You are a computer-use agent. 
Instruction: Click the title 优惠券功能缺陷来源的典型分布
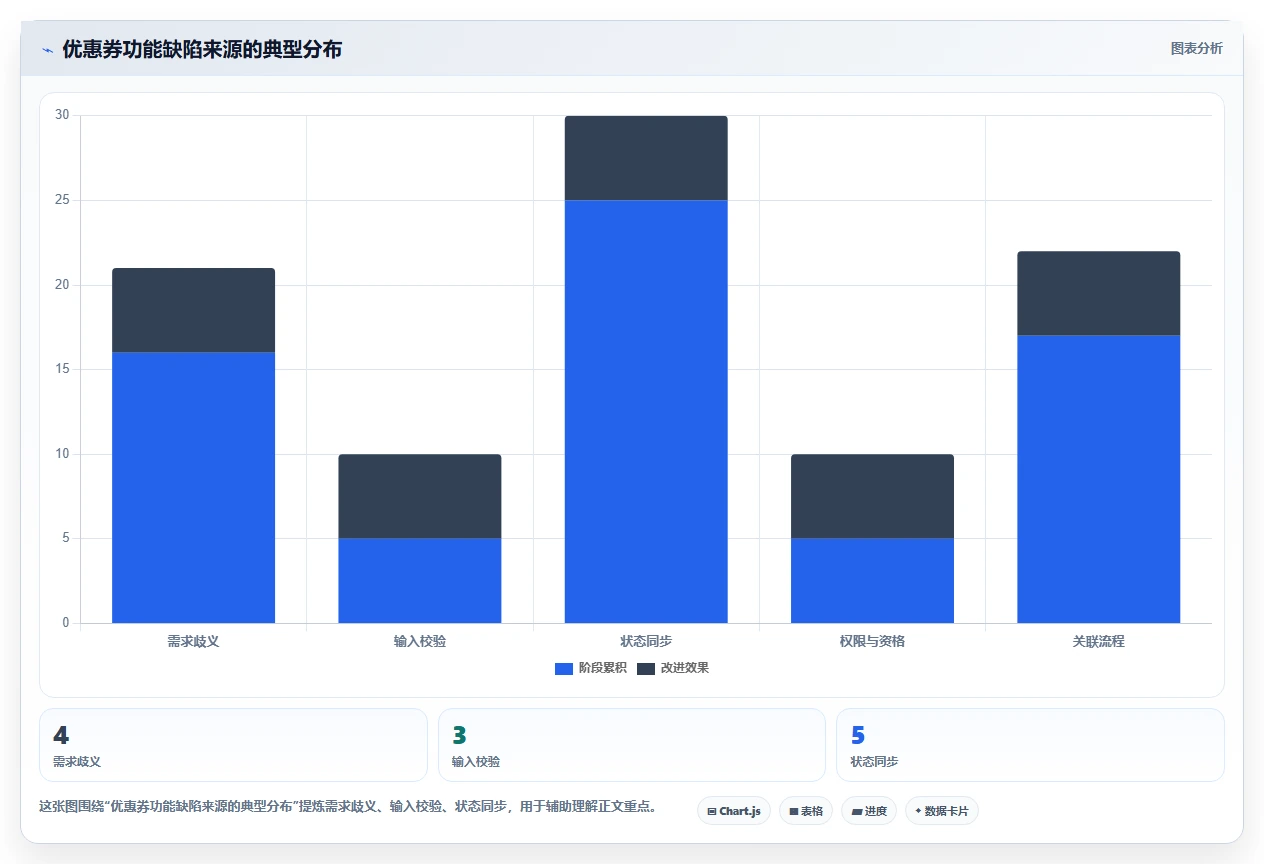(202, 49)
